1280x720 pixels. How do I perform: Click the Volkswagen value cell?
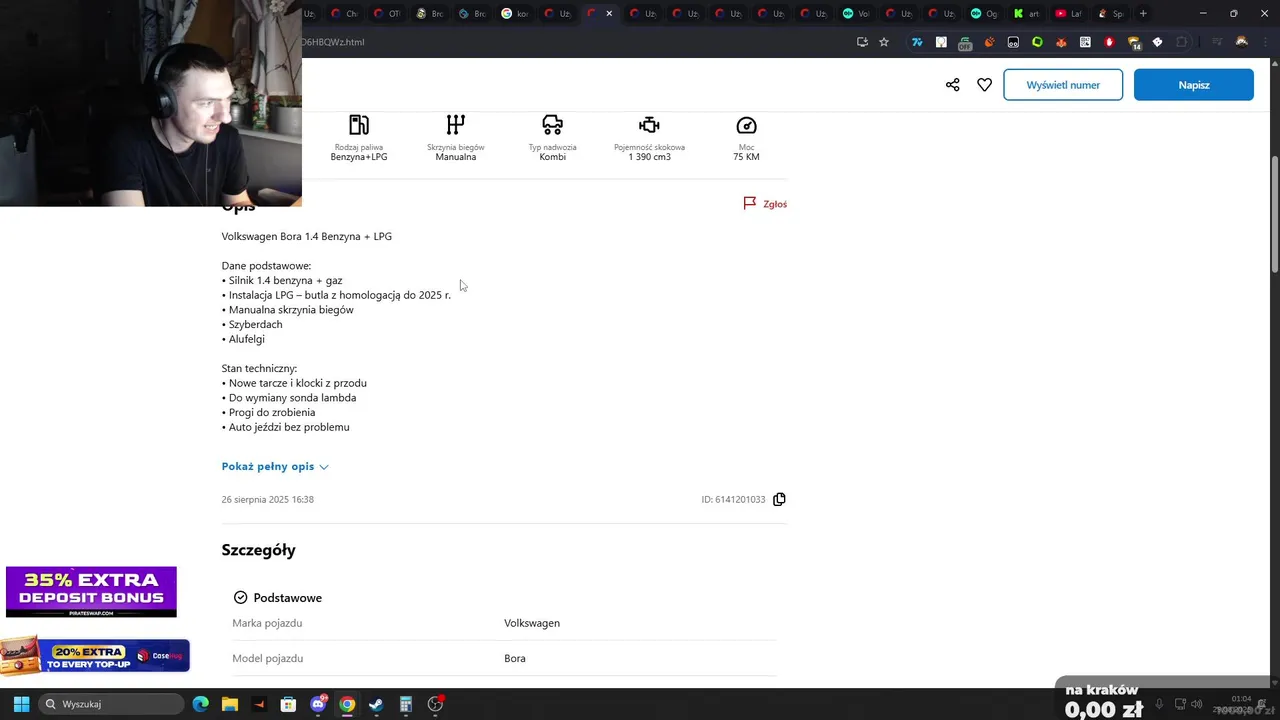point(532,623)
